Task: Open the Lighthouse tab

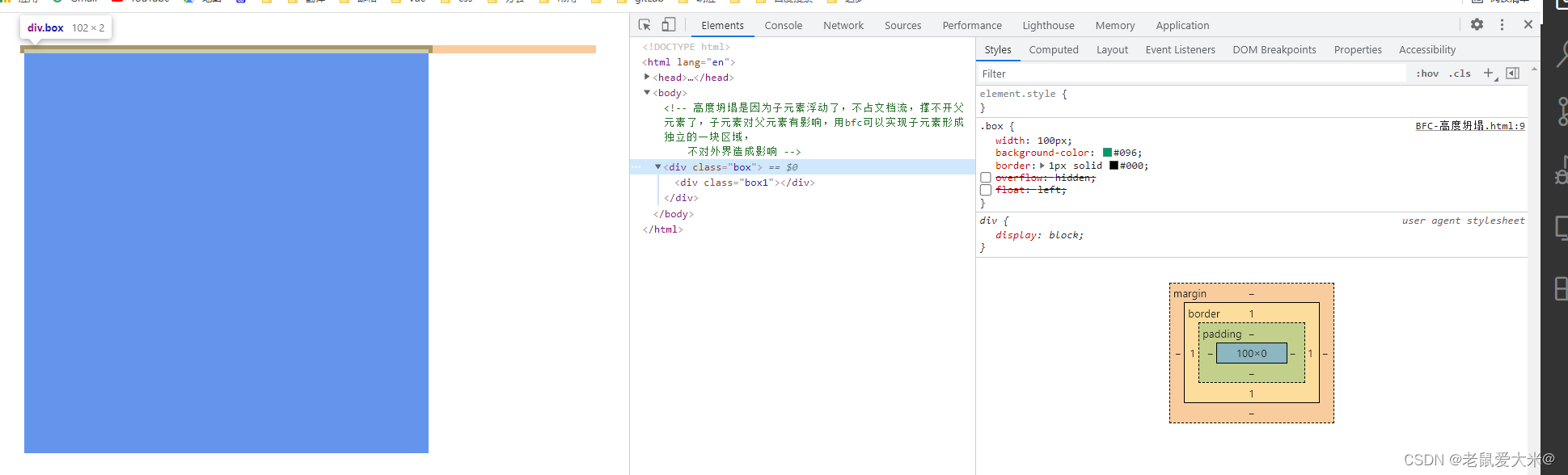Action: pos(1048,25)
